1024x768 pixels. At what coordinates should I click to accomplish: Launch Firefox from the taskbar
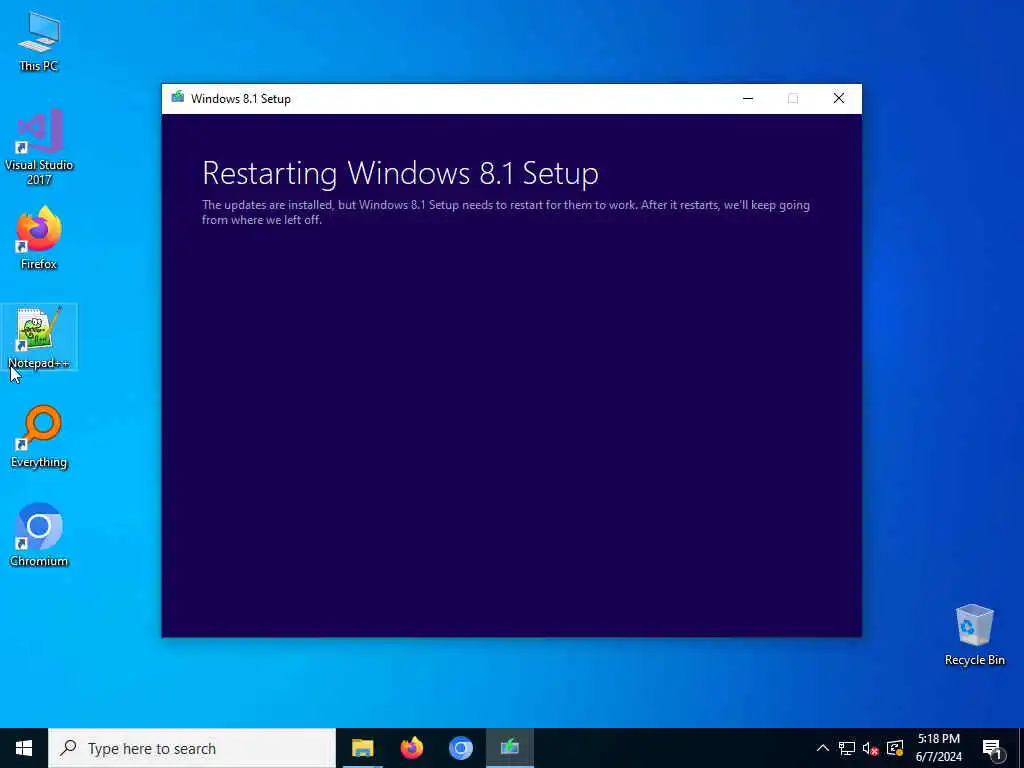click(x=411, y=748)
